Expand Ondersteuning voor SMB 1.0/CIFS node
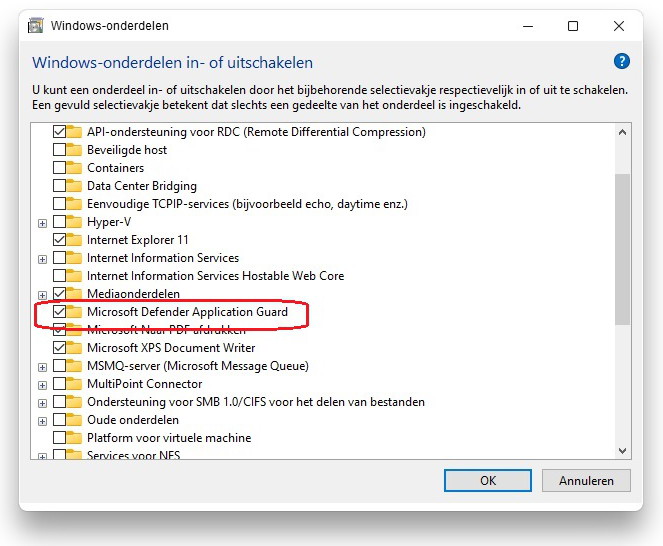Image resolution: width=663 pixels, height=546 pixels. click(42, 403)
